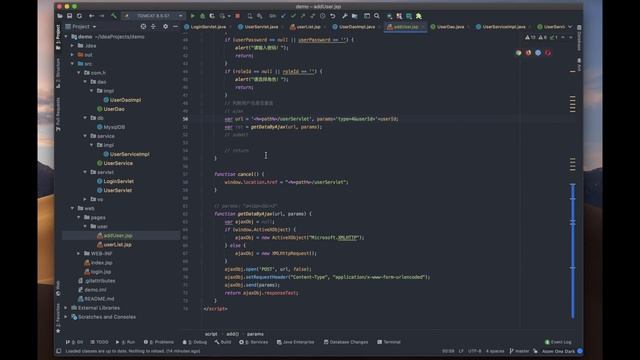Open the Terminal tool window button
The image size is (640, 360).
point(389,342)
